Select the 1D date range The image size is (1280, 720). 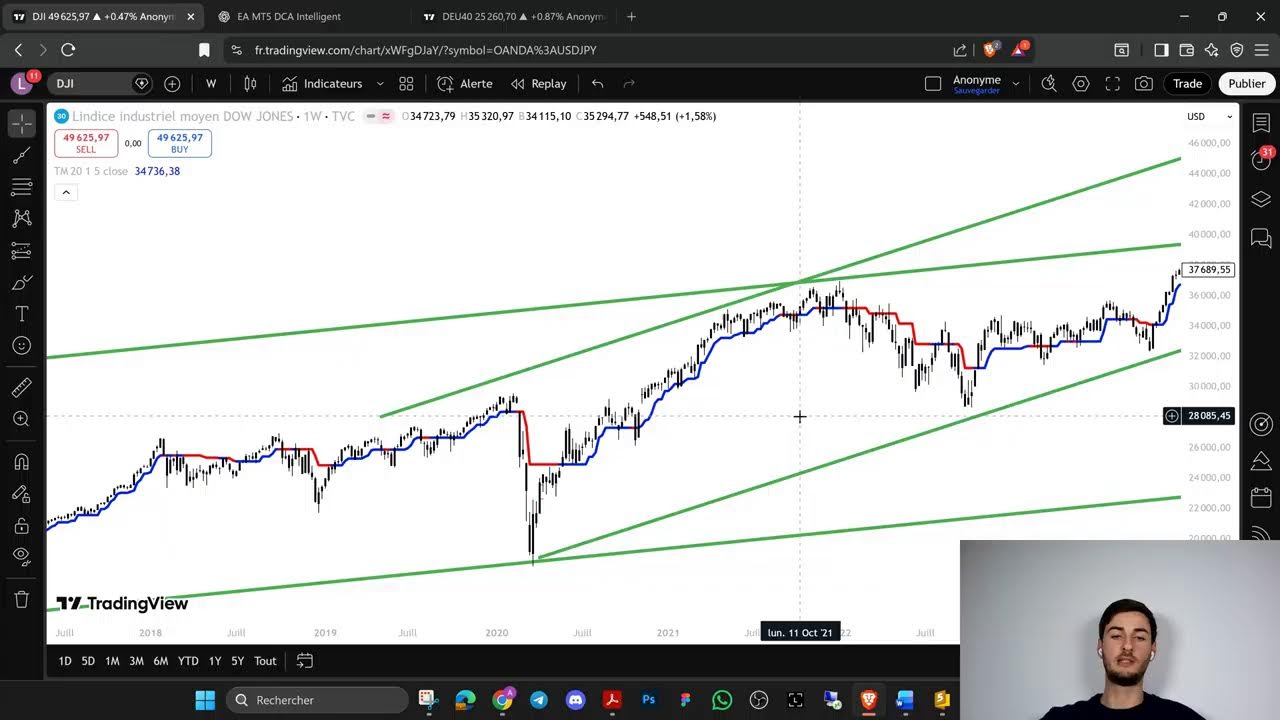tap(65, 661)
